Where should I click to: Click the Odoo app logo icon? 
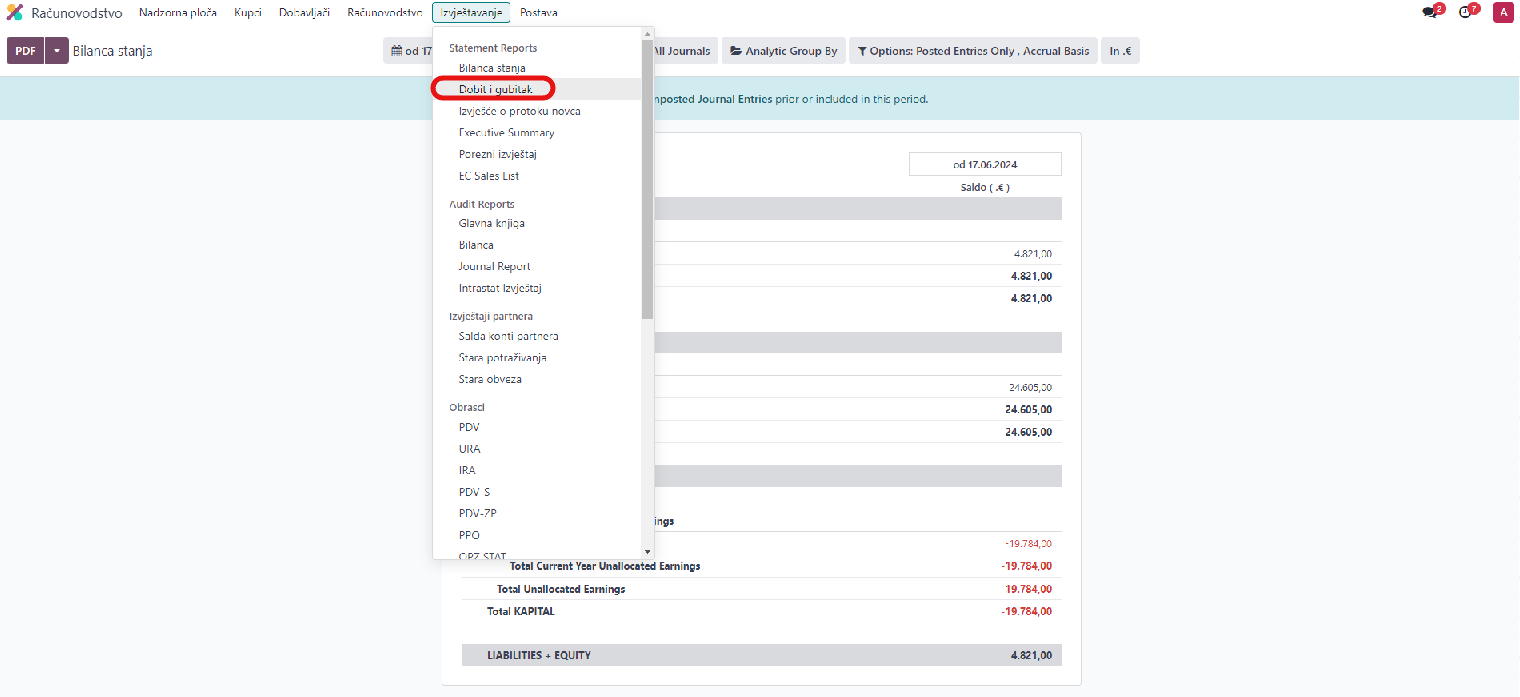[x=15, y=13]
